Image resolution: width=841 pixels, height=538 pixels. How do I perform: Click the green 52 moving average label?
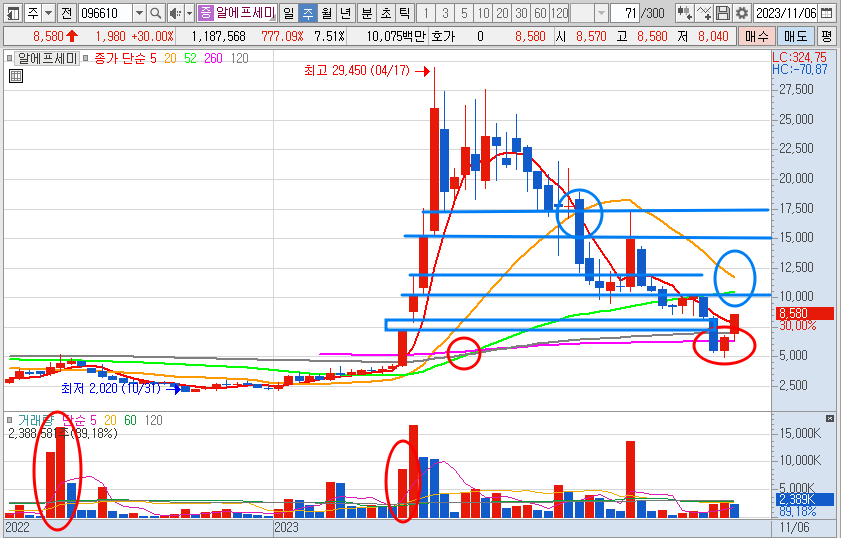[x=190, y=58]
